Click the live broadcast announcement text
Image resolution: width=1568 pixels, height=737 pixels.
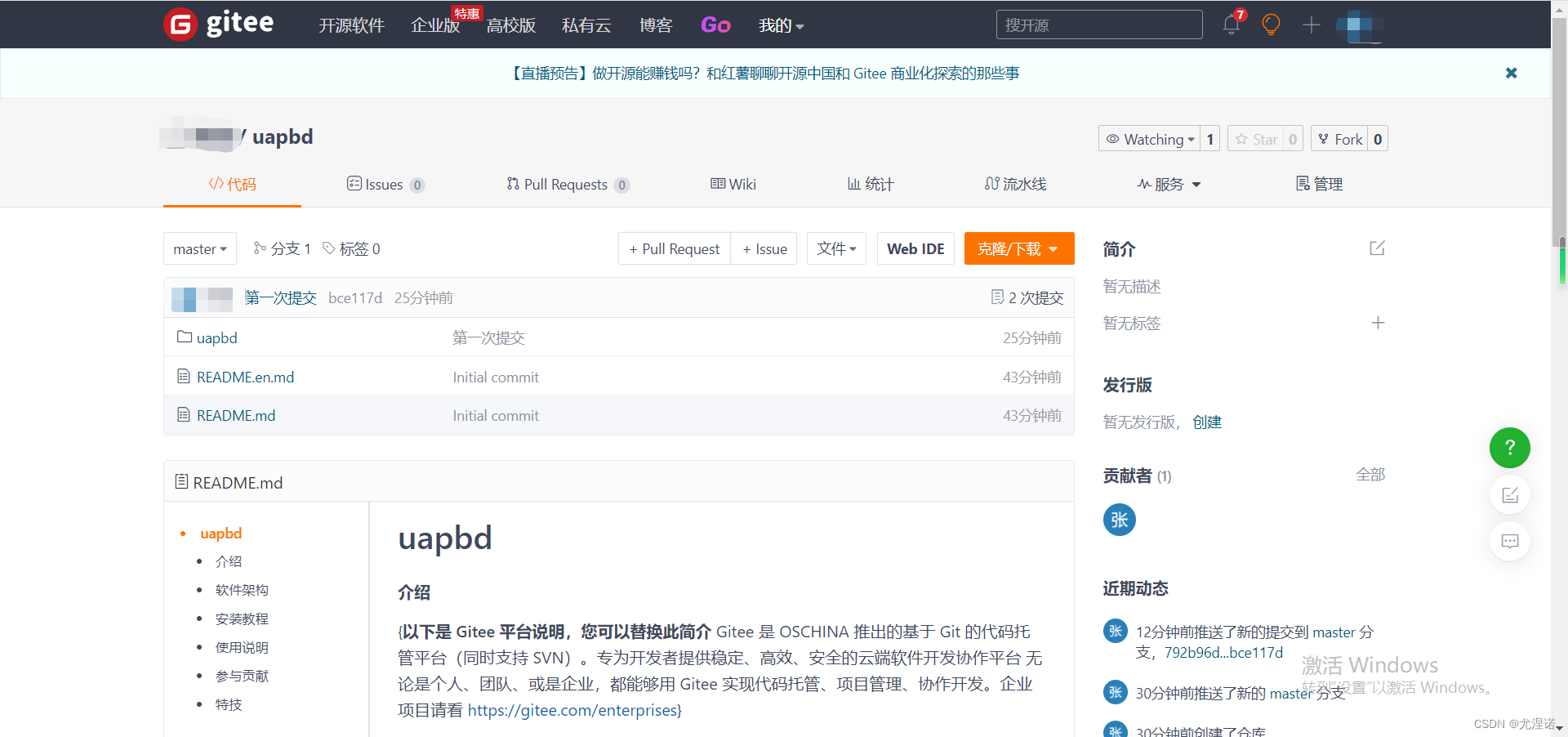pos(765,74)
